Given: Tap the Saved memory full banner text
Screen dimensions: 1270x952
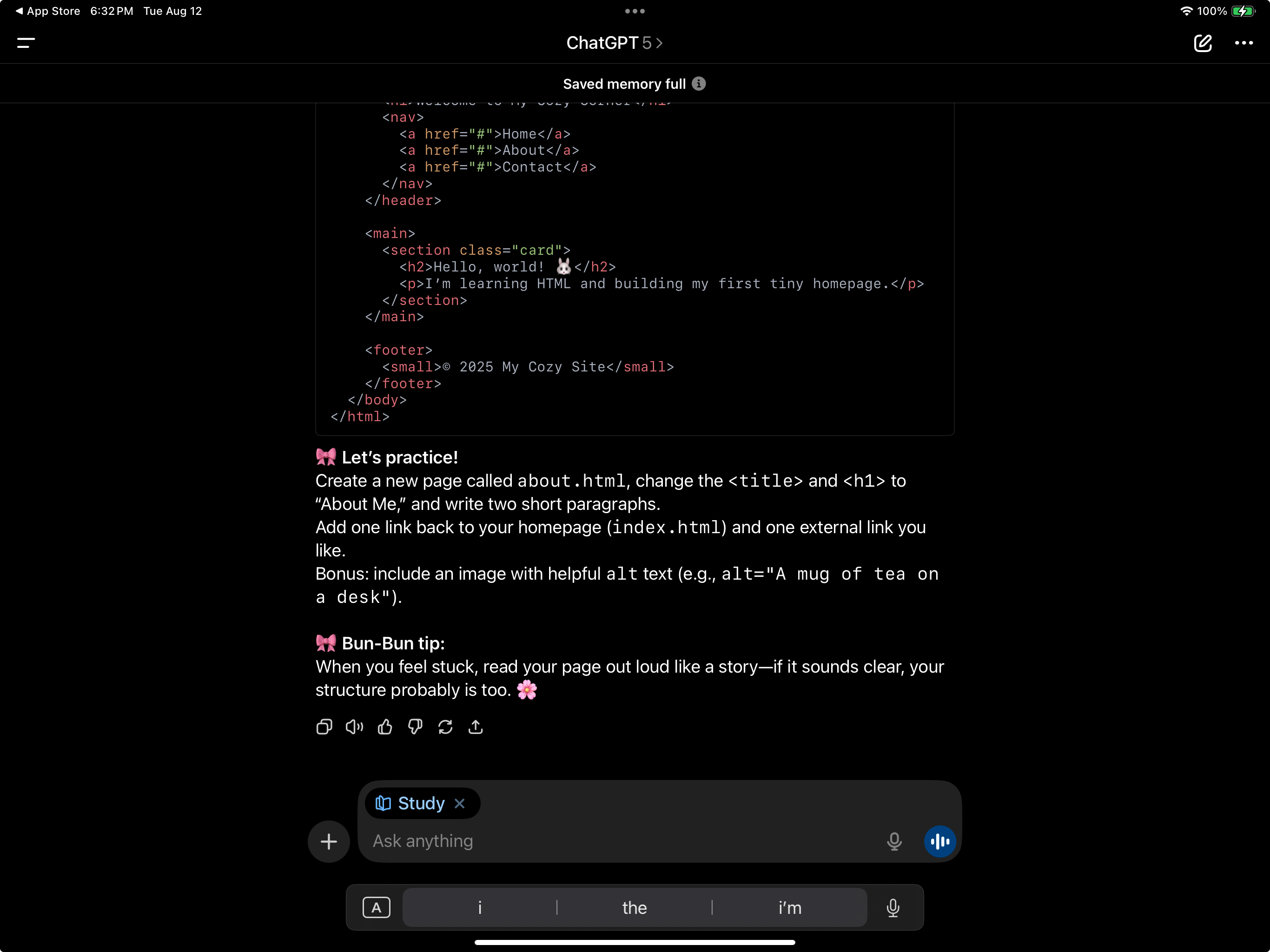Looking at the screenshot, I should (x=624, y=84).
